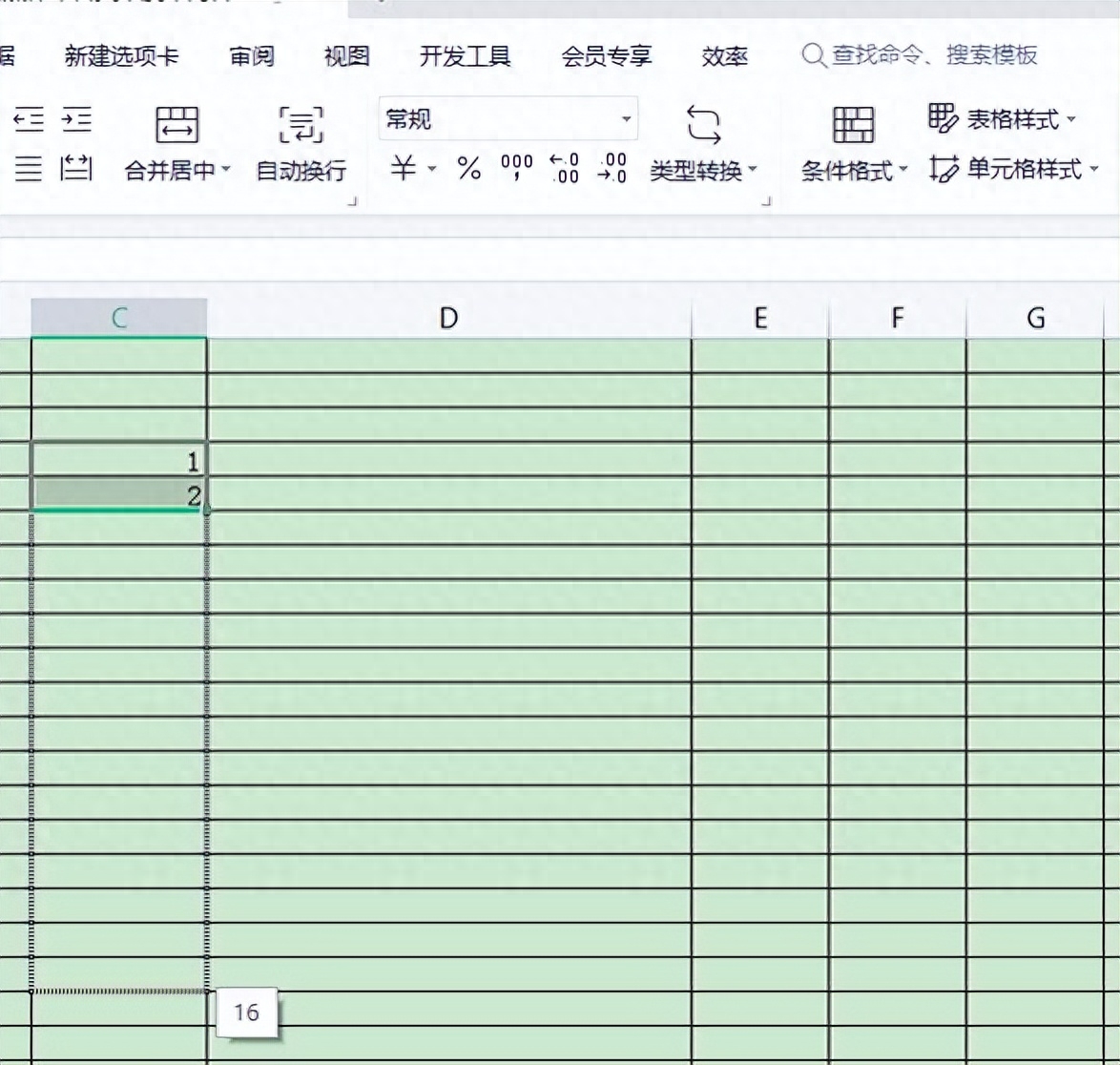Image resolution: width=1120 pixels, height=1065 pixels.
Task: Open the 常规 number format combo box
Action: 508,118
